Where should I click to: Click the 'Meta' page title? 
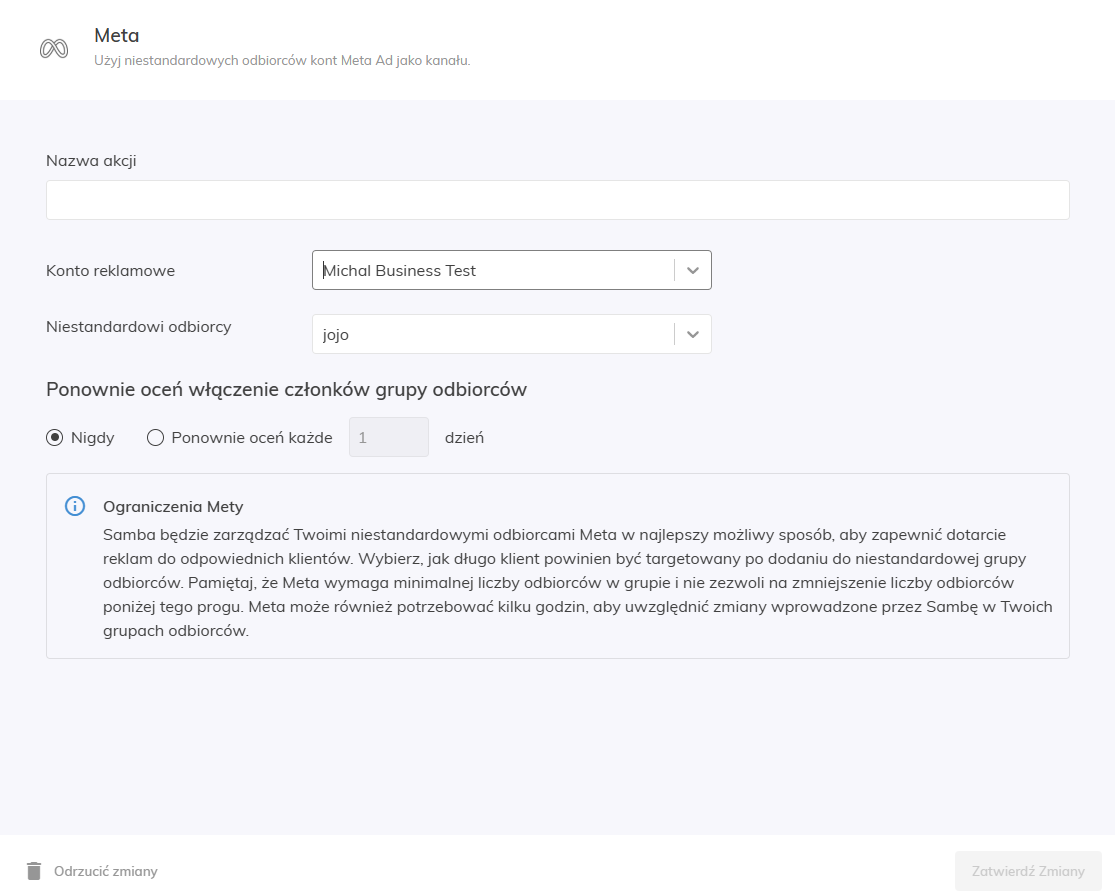[116, 36]
